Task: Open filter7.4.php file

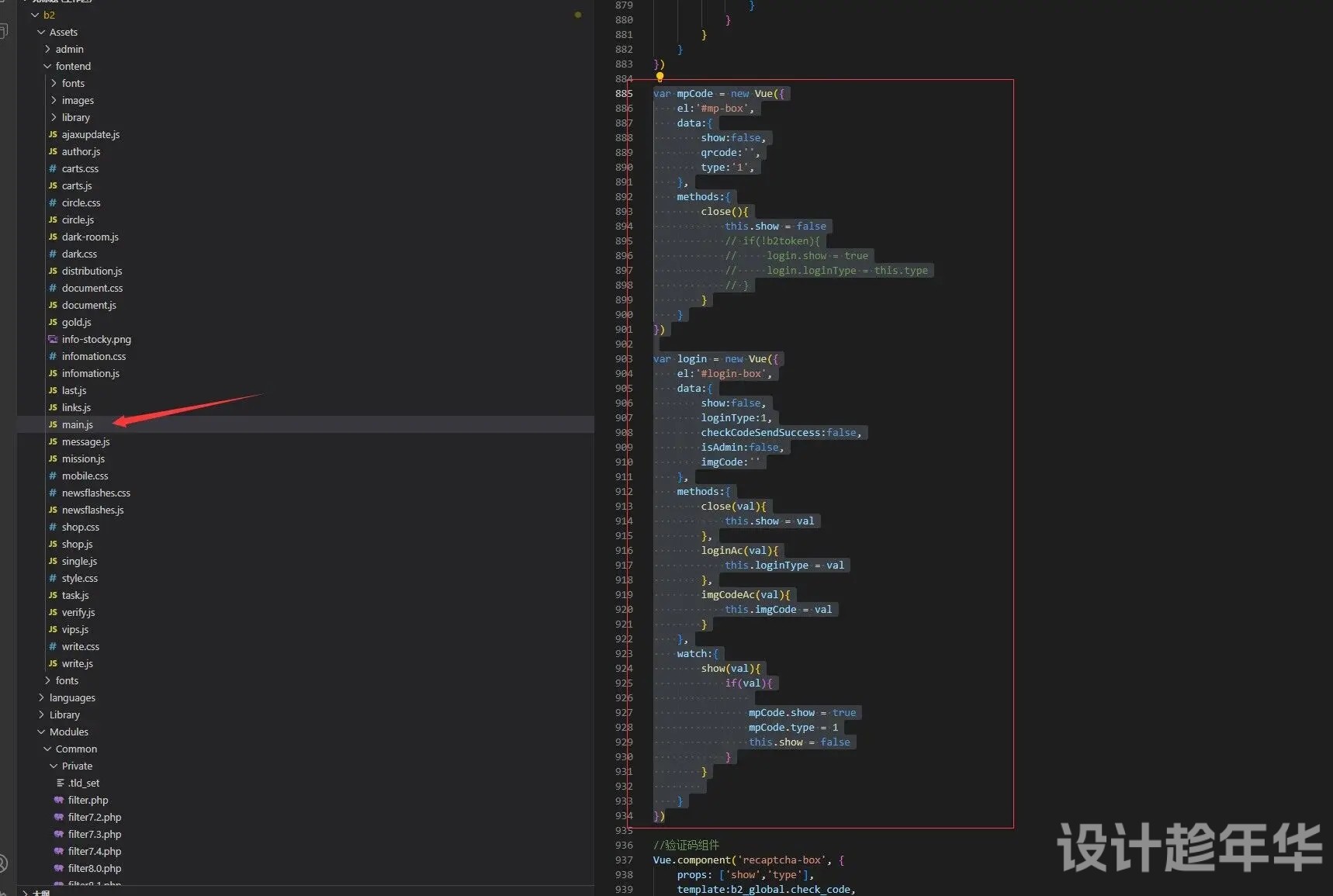Action: click(x=95, y=851)
